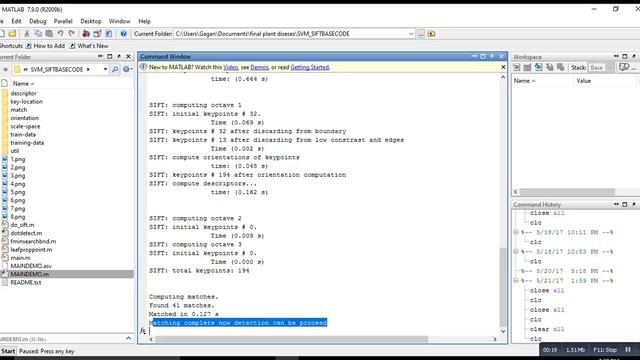Expand the Current Folder path dropdown
Viewport: 640px width, 360px height.
[x=411, y=33]
